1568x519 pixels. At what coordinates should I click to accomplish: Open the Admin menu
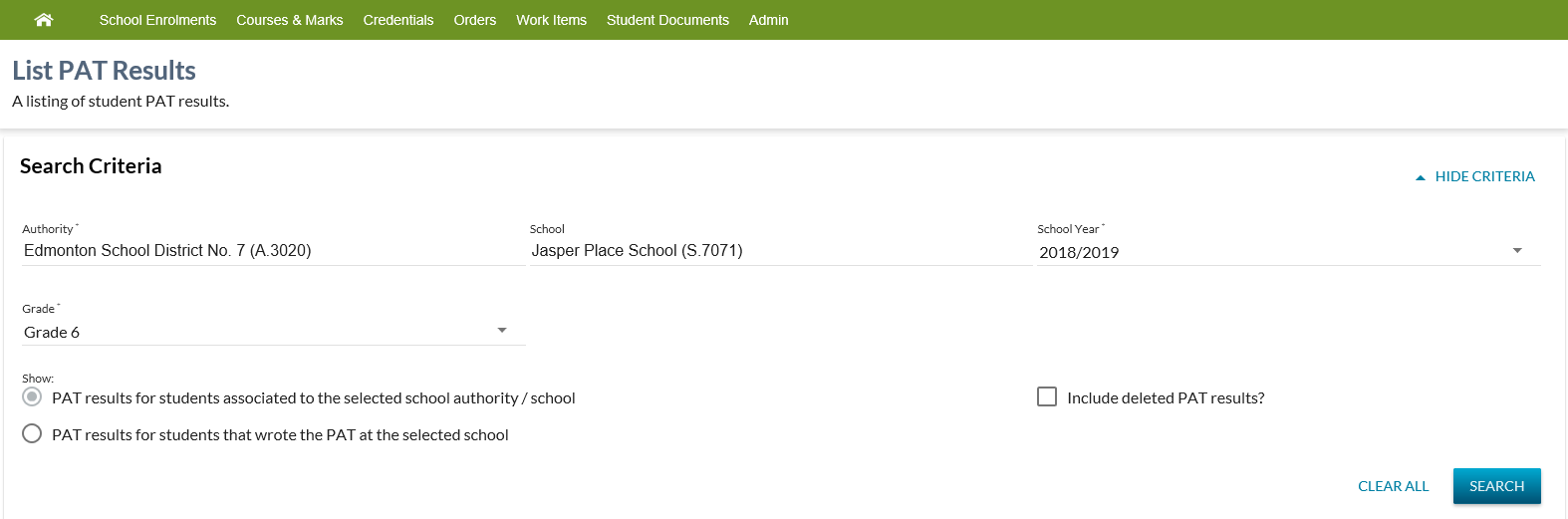[768, 20]
